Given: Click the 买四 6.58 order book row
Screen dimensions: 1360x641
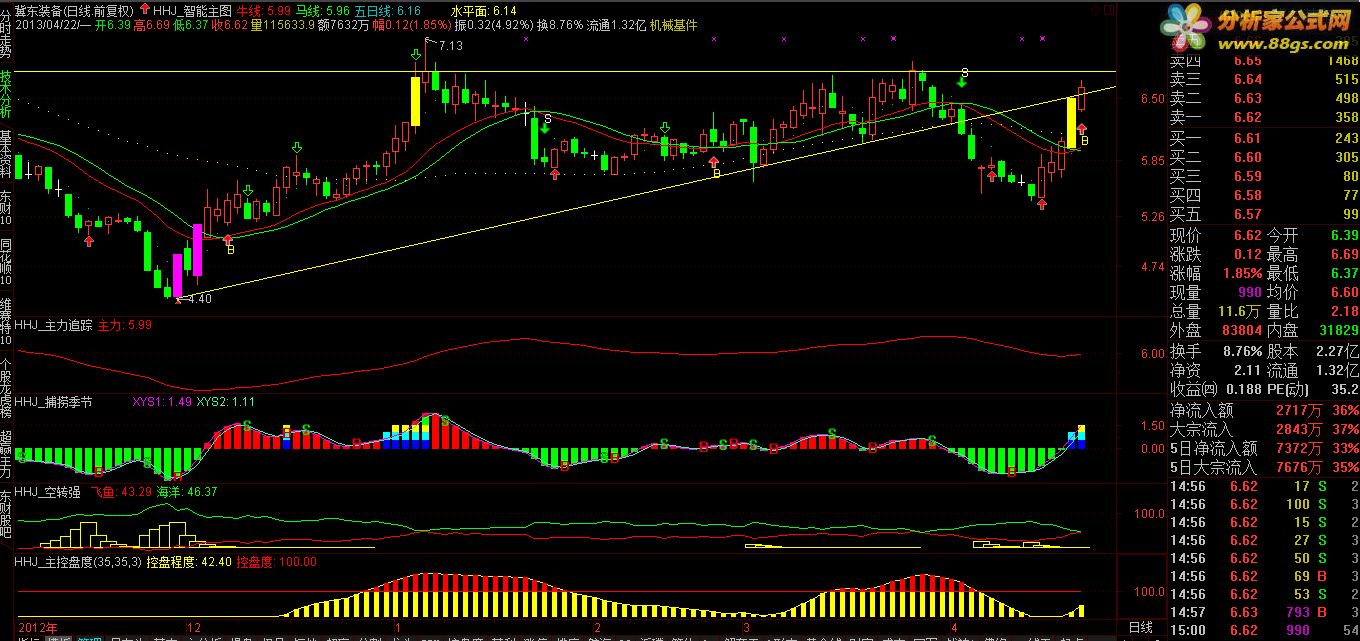Looking at the screenshot, I should coord(1264,195).
